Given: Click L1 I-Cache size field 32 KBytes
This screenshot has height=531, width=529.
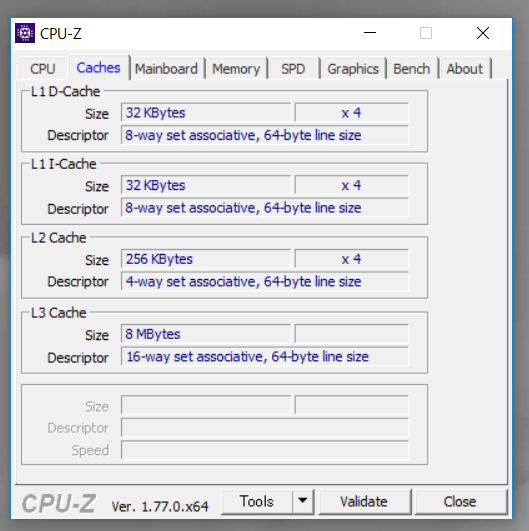Looking at the screenshot, I should 206,185.
